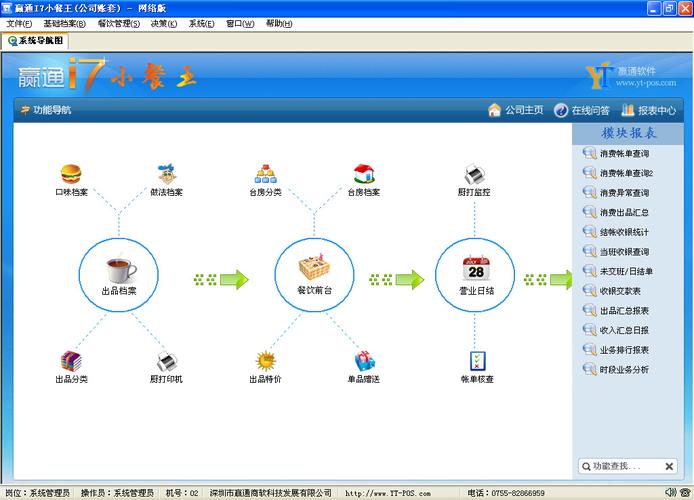Click 出品分类 books icon
This screenshot has height=500, width=694.
pos(70,361)
